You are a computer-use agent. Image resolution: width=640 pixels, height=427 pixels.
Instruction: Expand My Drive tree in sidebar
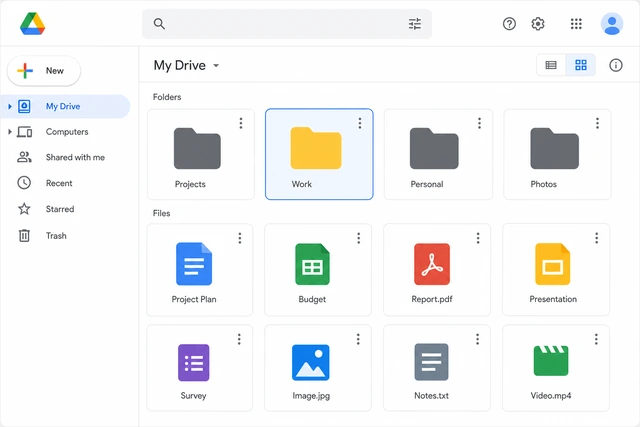(10, 107)
